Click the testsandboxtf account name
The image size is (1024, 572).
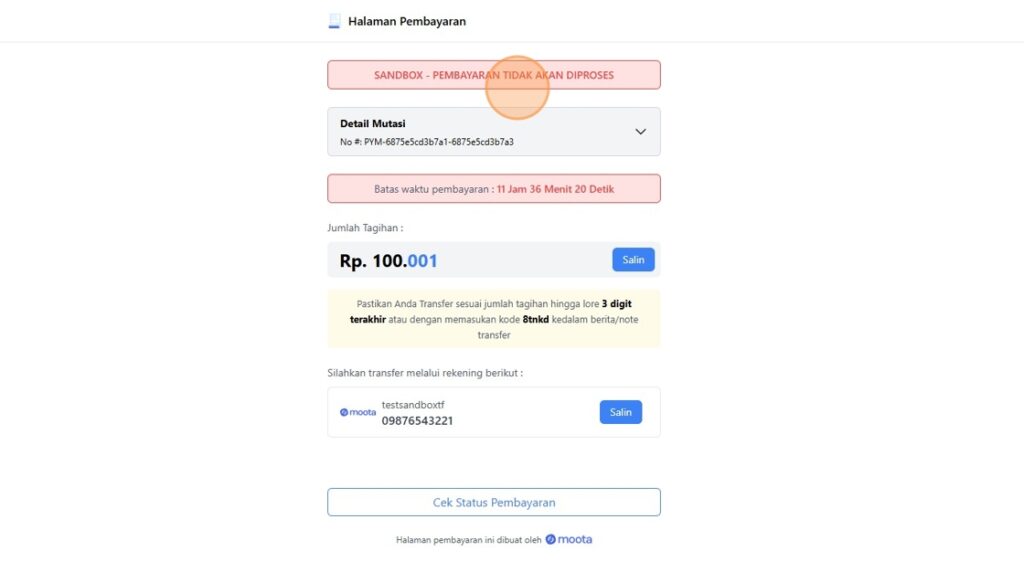(x=413, y=405)
